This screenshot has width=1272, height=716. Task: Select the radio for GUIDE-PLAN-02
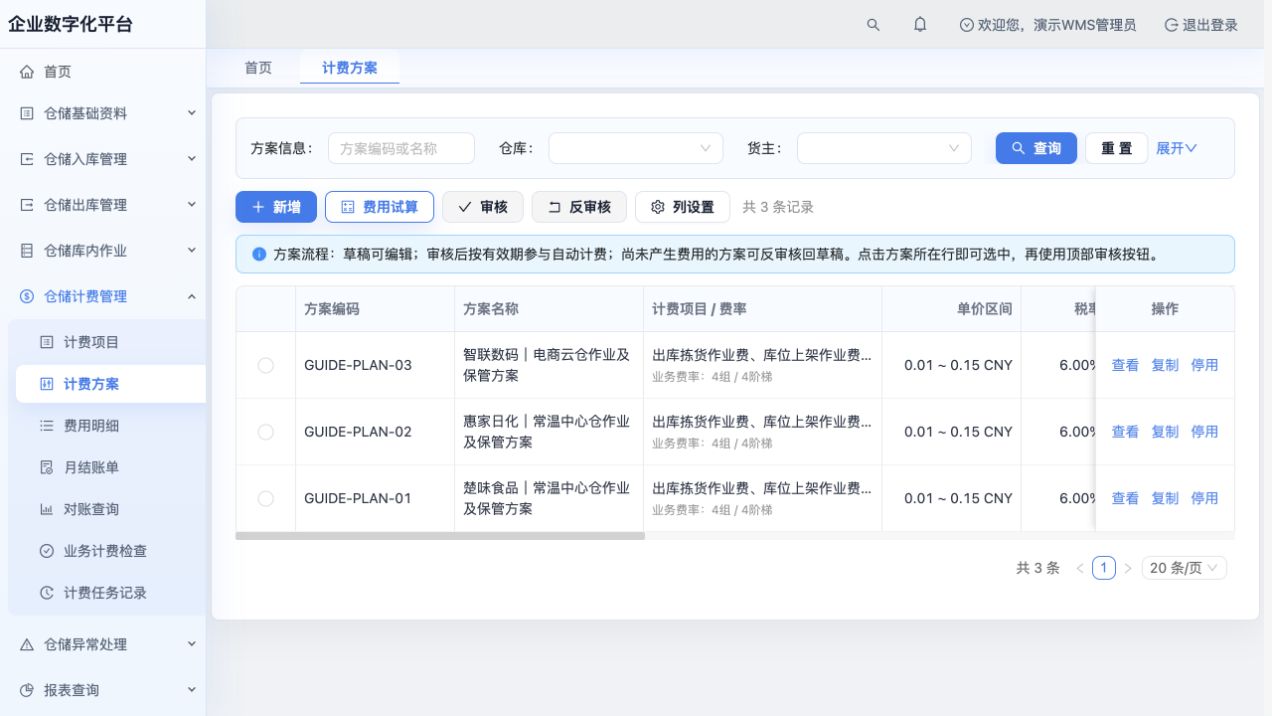coord(265,432)
